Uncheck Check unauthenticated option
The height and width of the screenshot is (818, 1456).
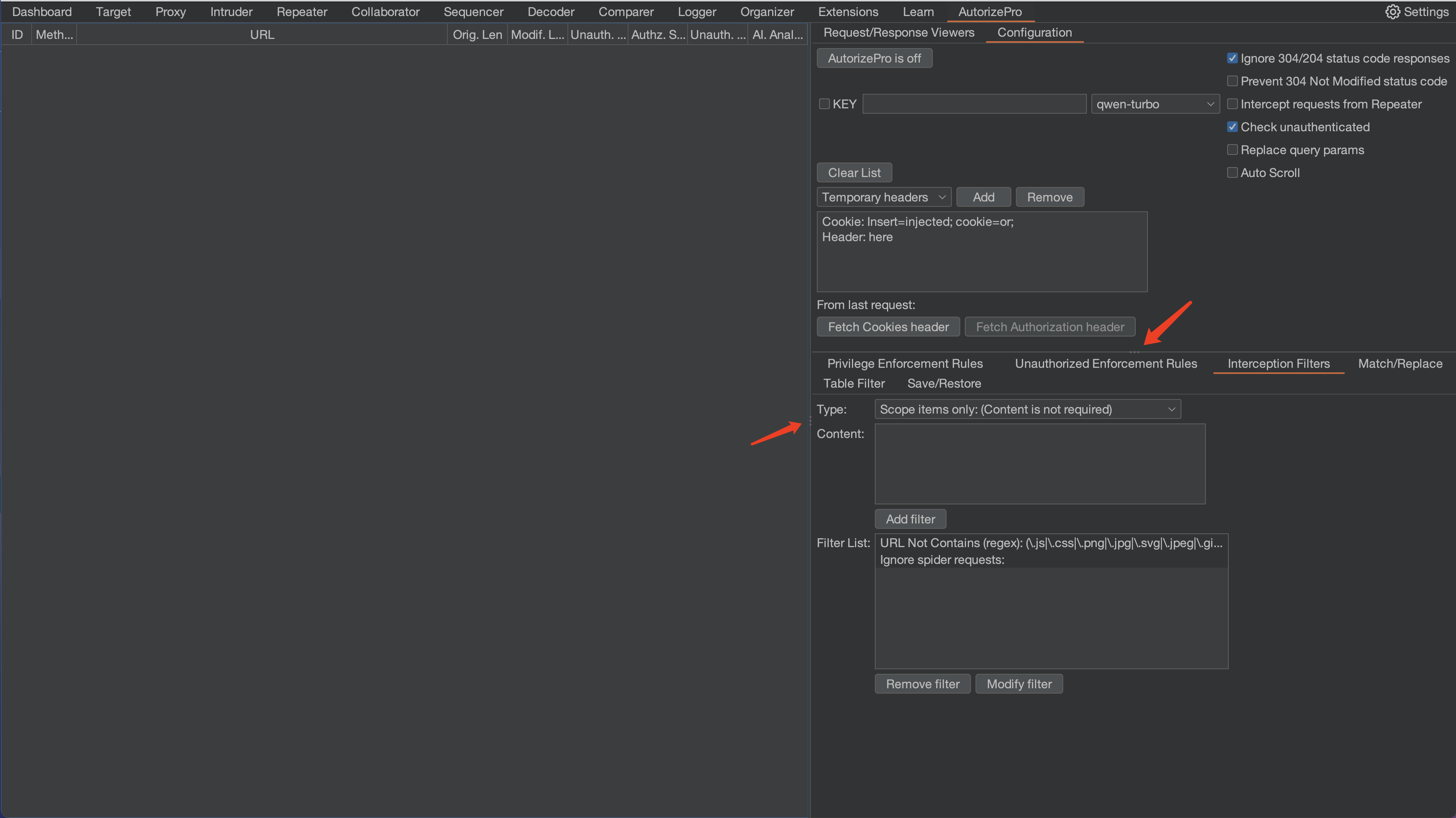point(1232,127)
